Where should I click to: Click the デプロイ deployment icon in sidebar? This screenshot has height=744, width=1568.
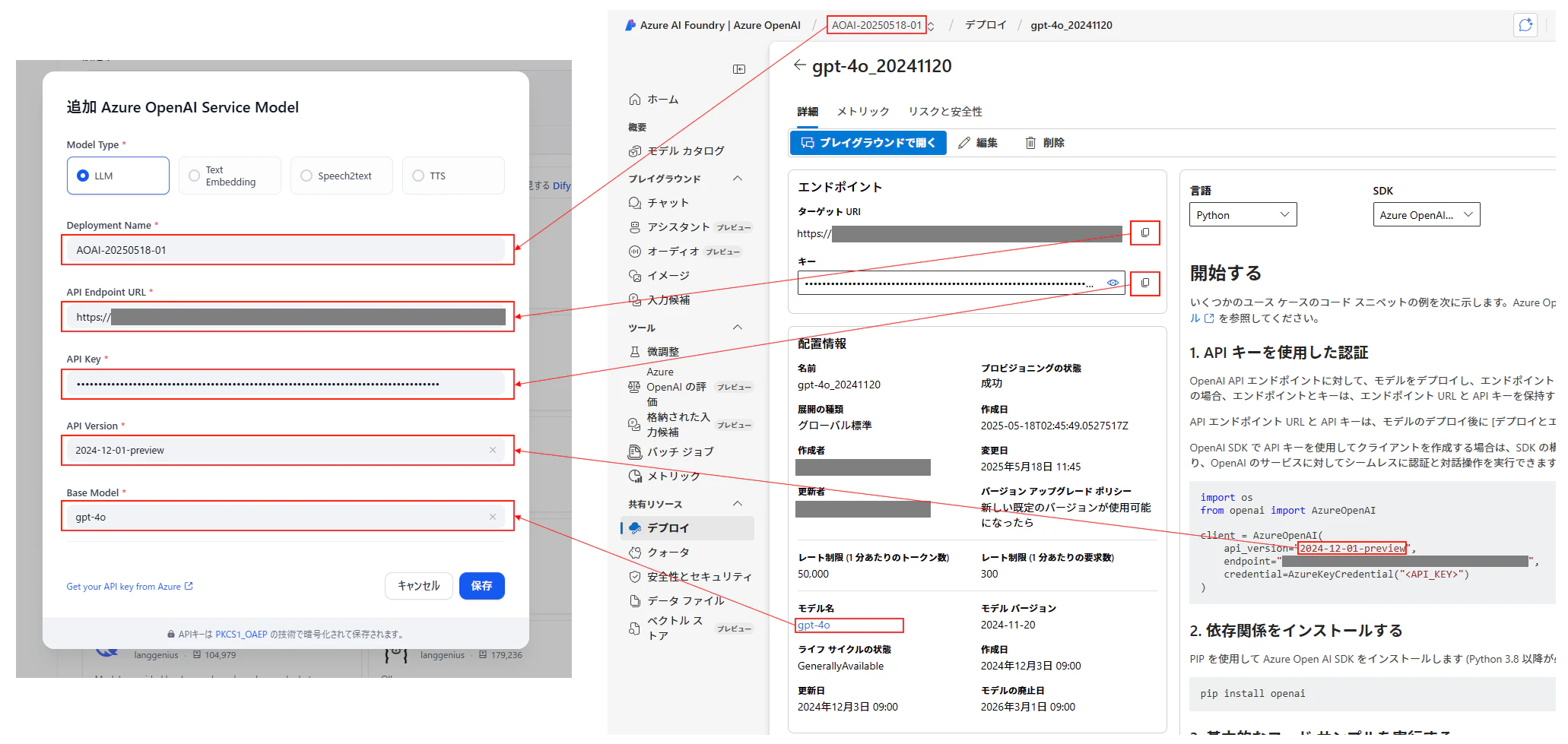tap(635, 528)
